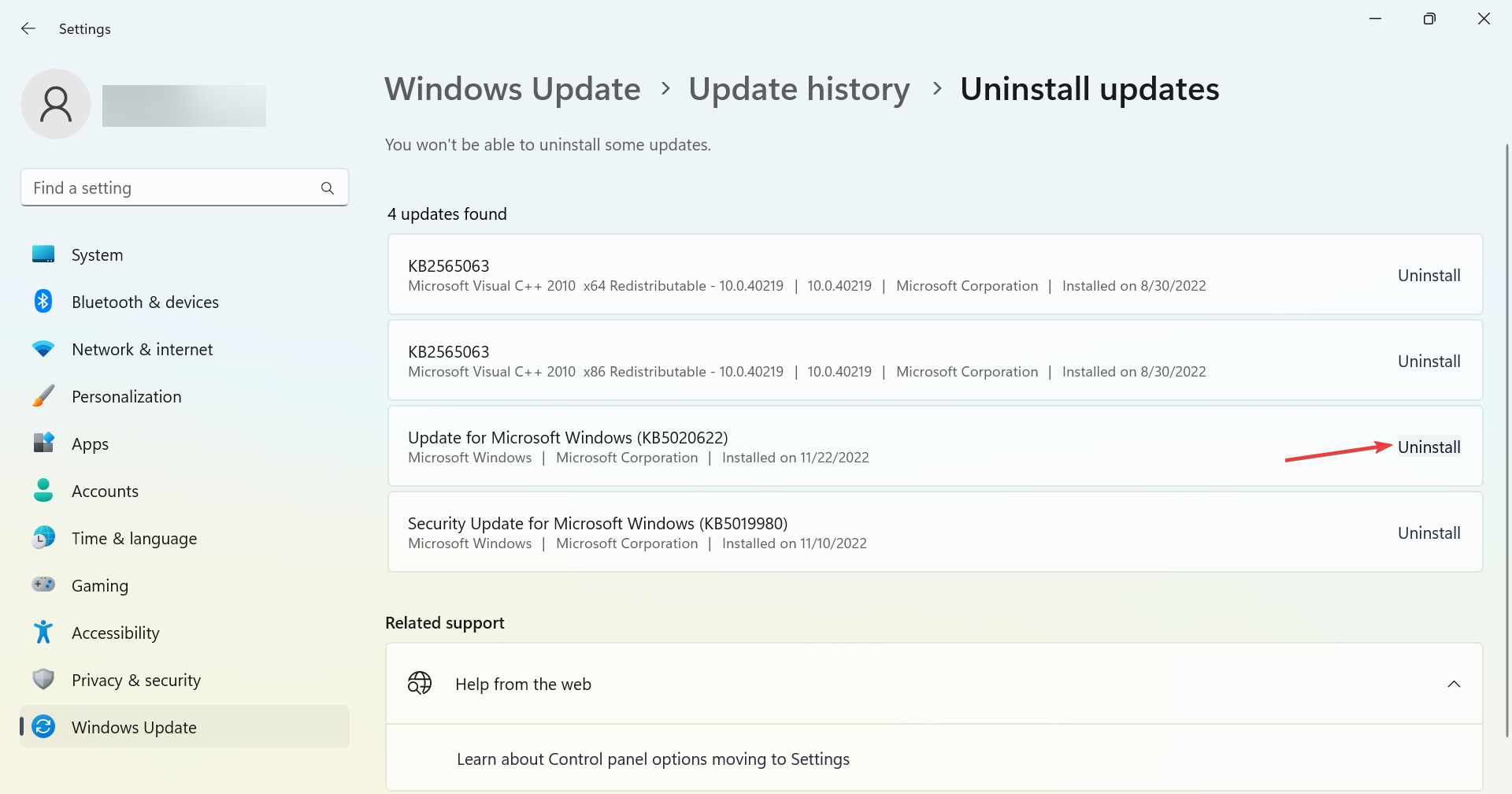Click the Find a setting search box
This screenshot has height=794, width=1512.
pyautogui.click(x=184, y=187)
